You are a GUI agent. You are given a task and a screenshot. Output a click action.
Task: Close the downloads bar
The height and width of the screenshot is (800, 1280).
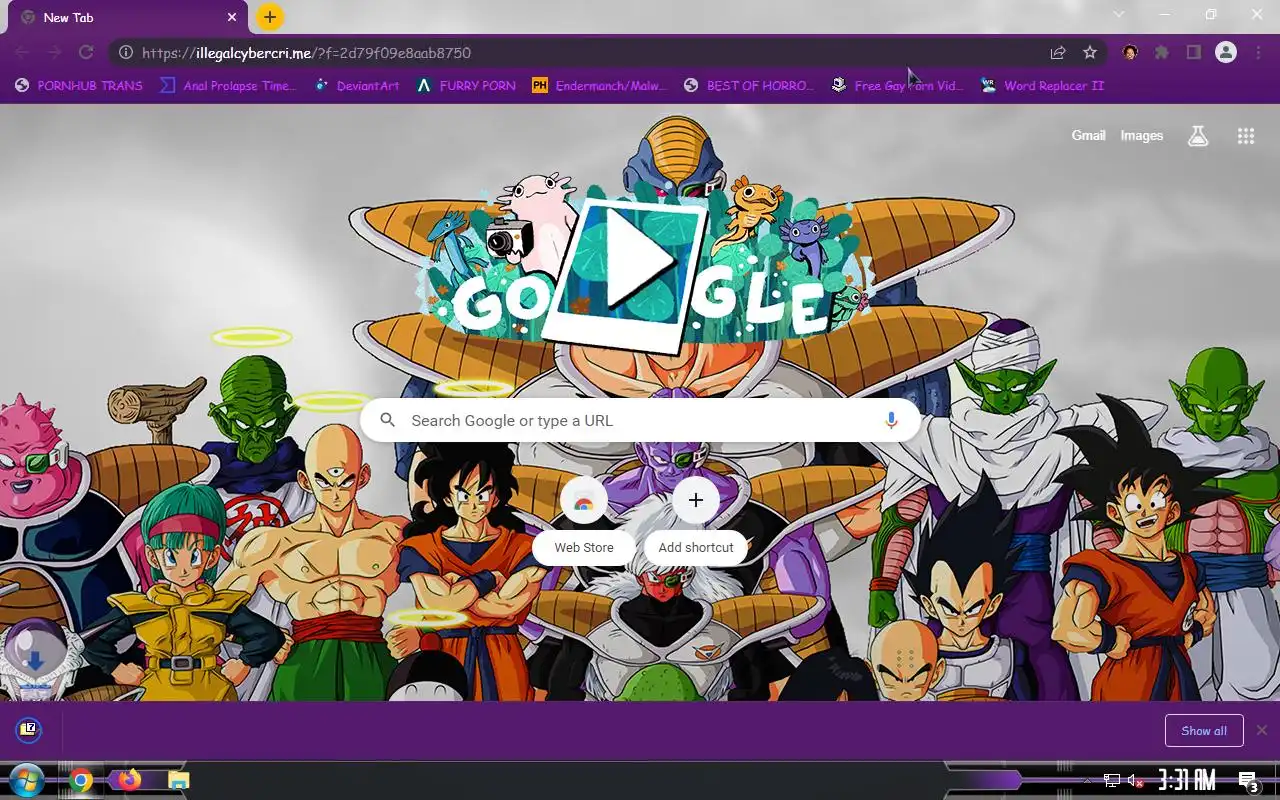point(1262,730)
